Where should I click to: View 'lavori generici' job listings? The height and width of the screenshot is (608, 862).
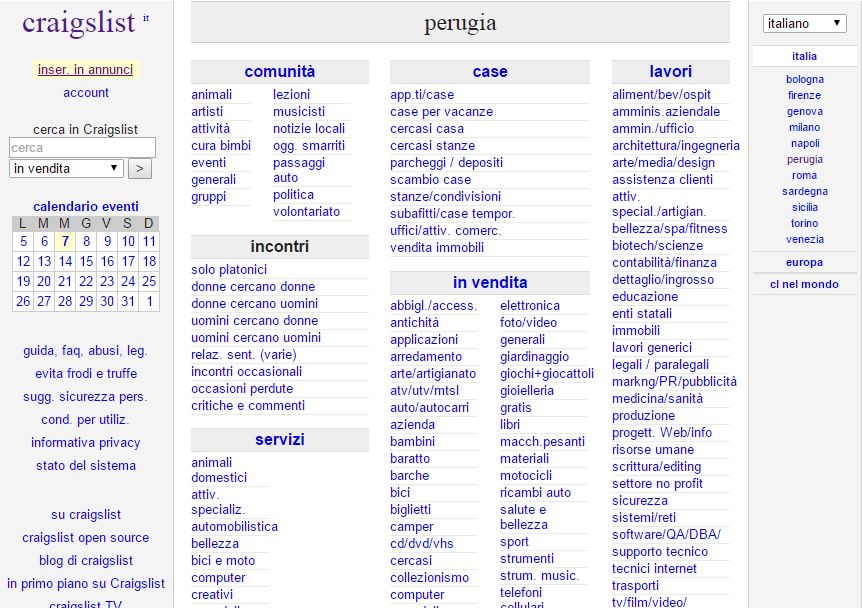(x=651, y=348)
